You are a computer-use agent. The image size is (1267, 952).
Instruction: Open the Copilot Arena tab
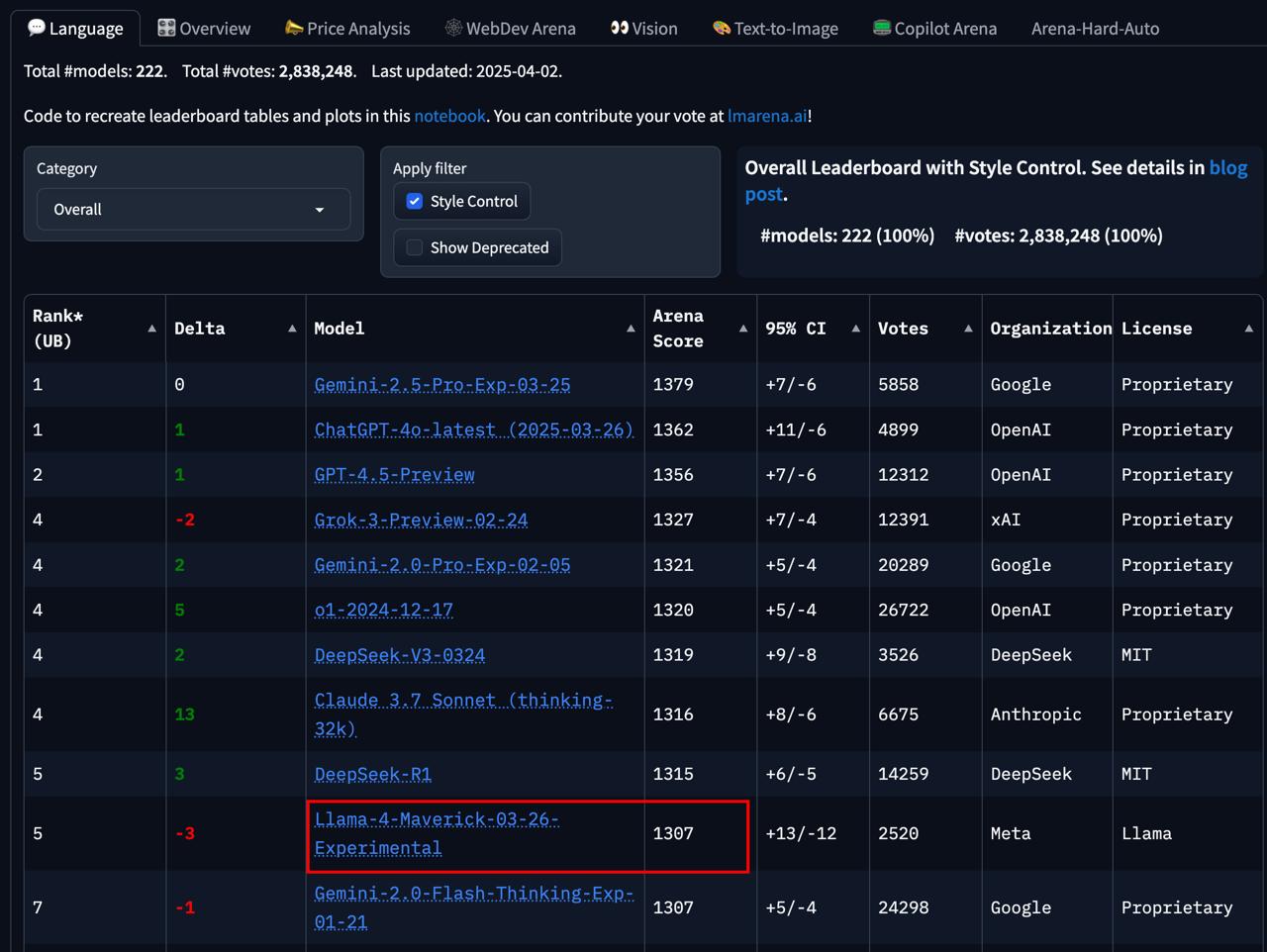click(934, 29)
